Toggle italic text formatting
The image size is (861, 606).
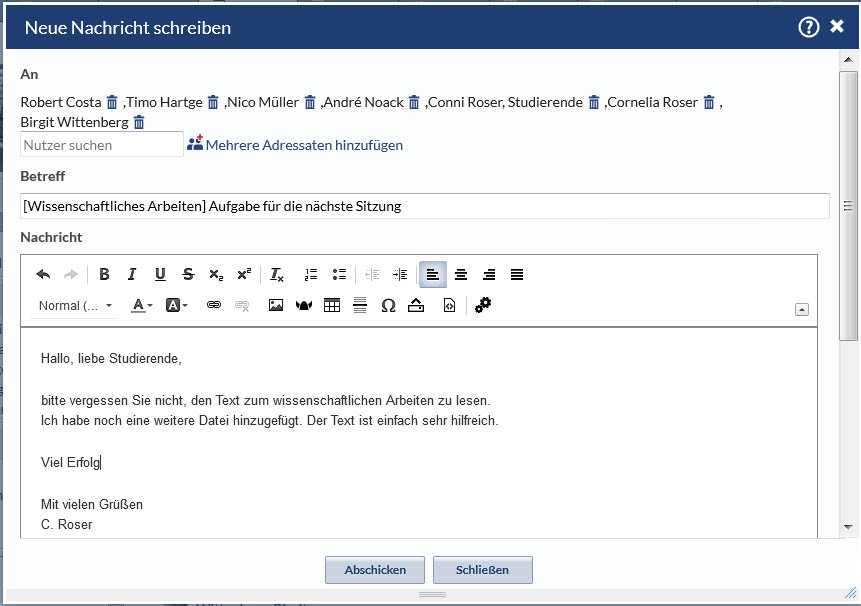(x=132, y=275)
